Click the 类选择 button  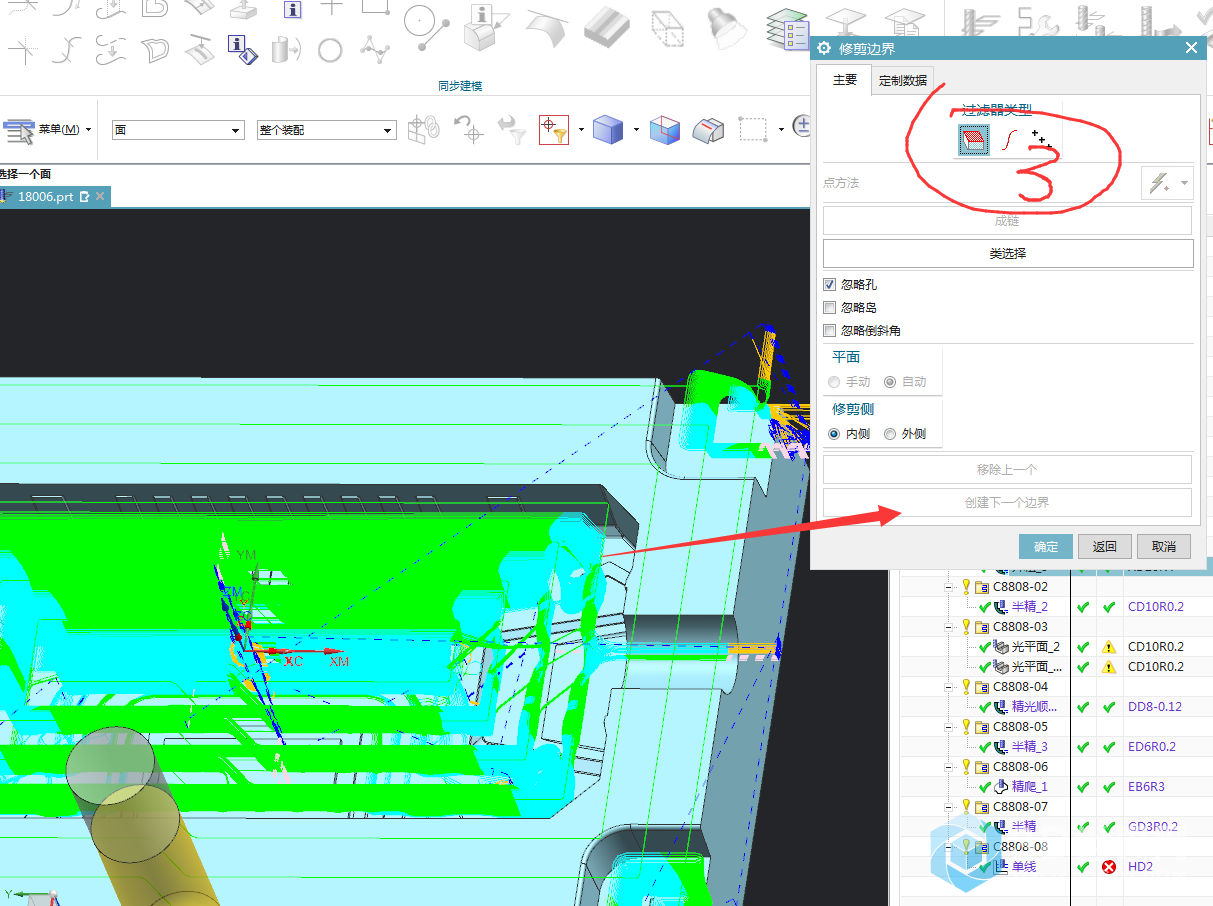[x=1008, y=254]
